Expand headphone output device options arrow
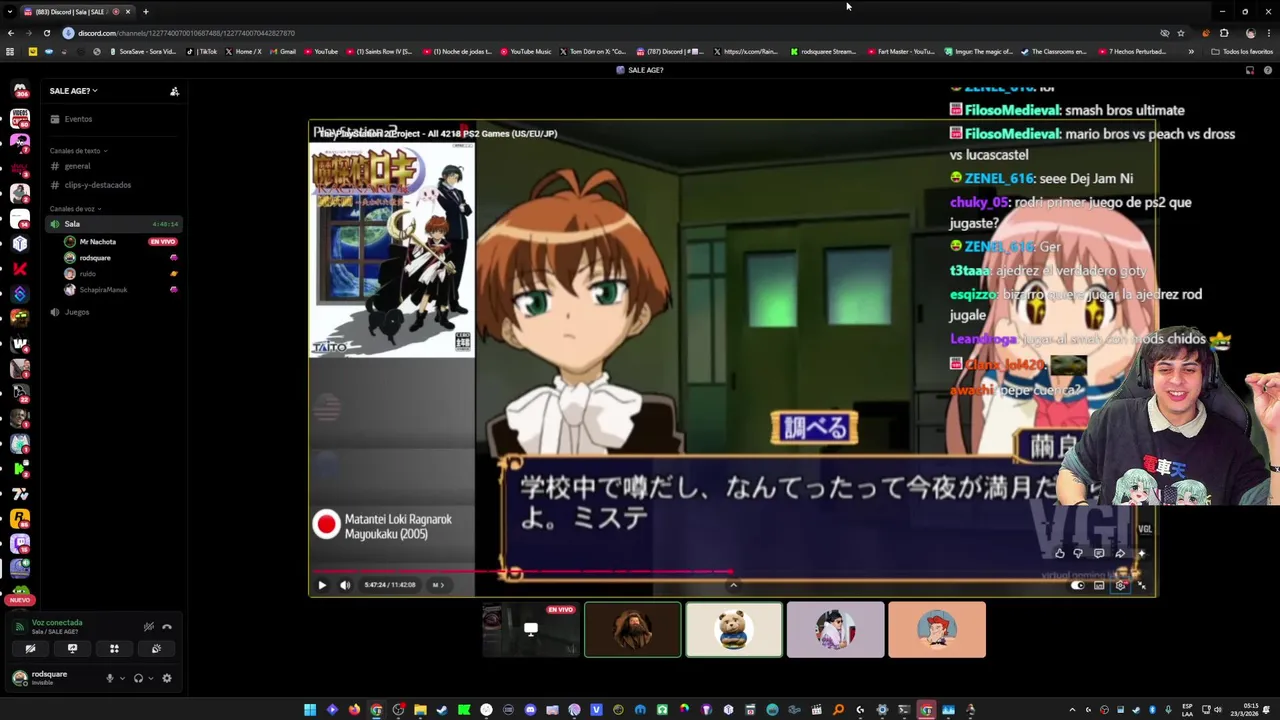 [x=151, y=678]
